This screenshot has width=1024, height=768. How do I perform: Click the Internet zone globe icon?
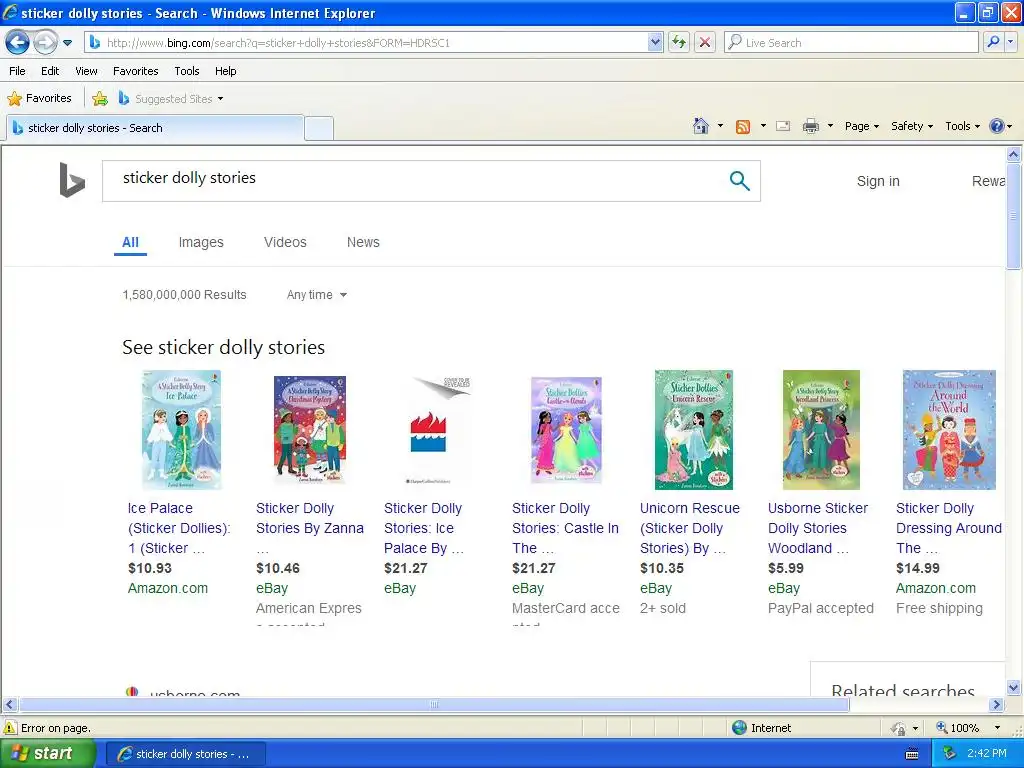pos(739,728)
